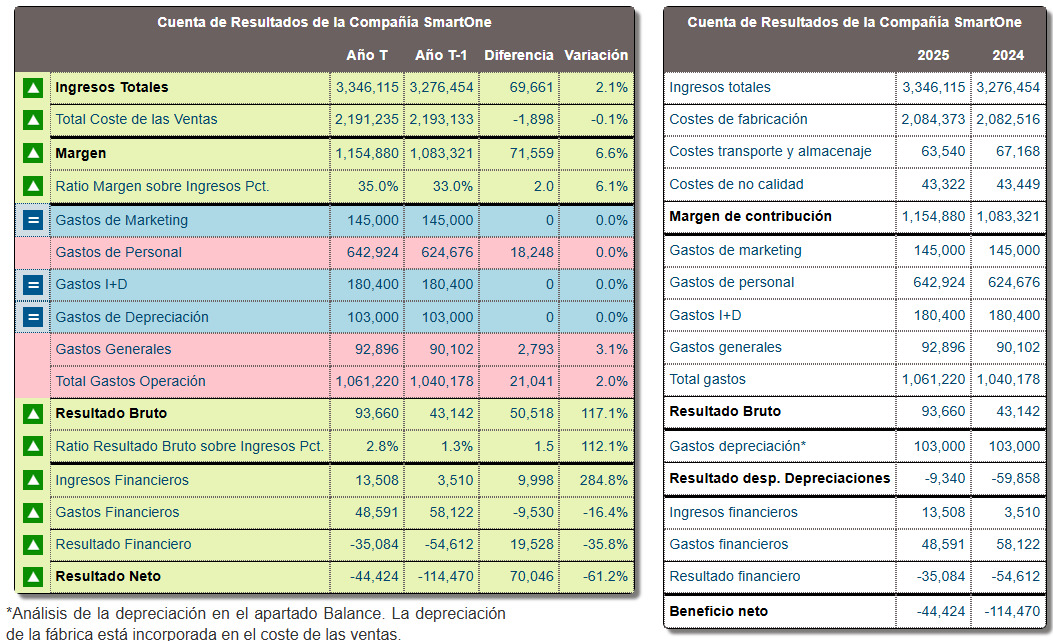Click 'Costes de fabricación' label in right table
1053x641 pixels.
click(x=738, y=120)
